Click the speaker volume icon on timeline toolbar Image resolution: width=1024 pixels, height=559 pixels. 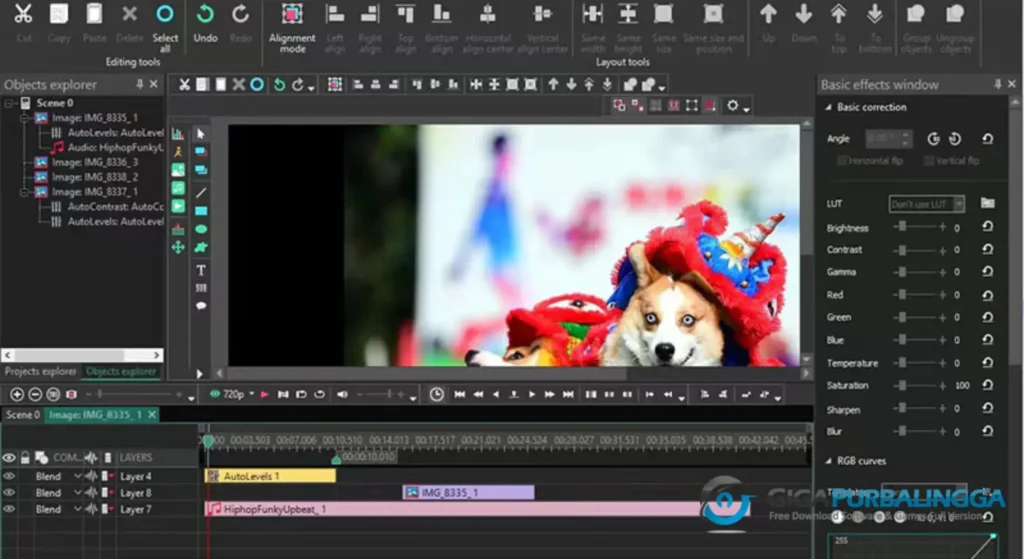coord(342,394)
